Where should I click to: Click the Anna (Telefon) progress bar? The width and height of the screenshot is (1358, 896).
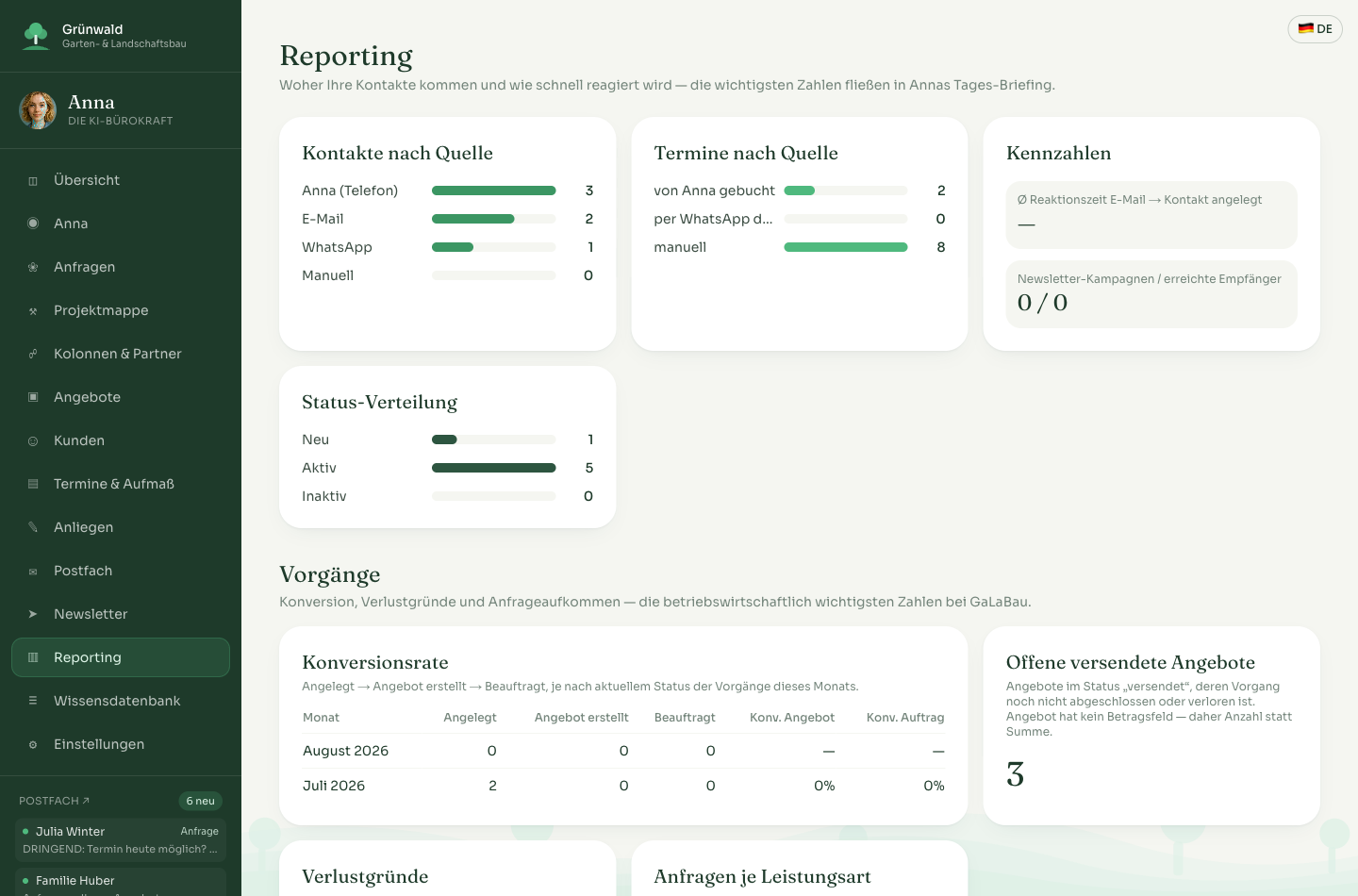coord(494,191)
